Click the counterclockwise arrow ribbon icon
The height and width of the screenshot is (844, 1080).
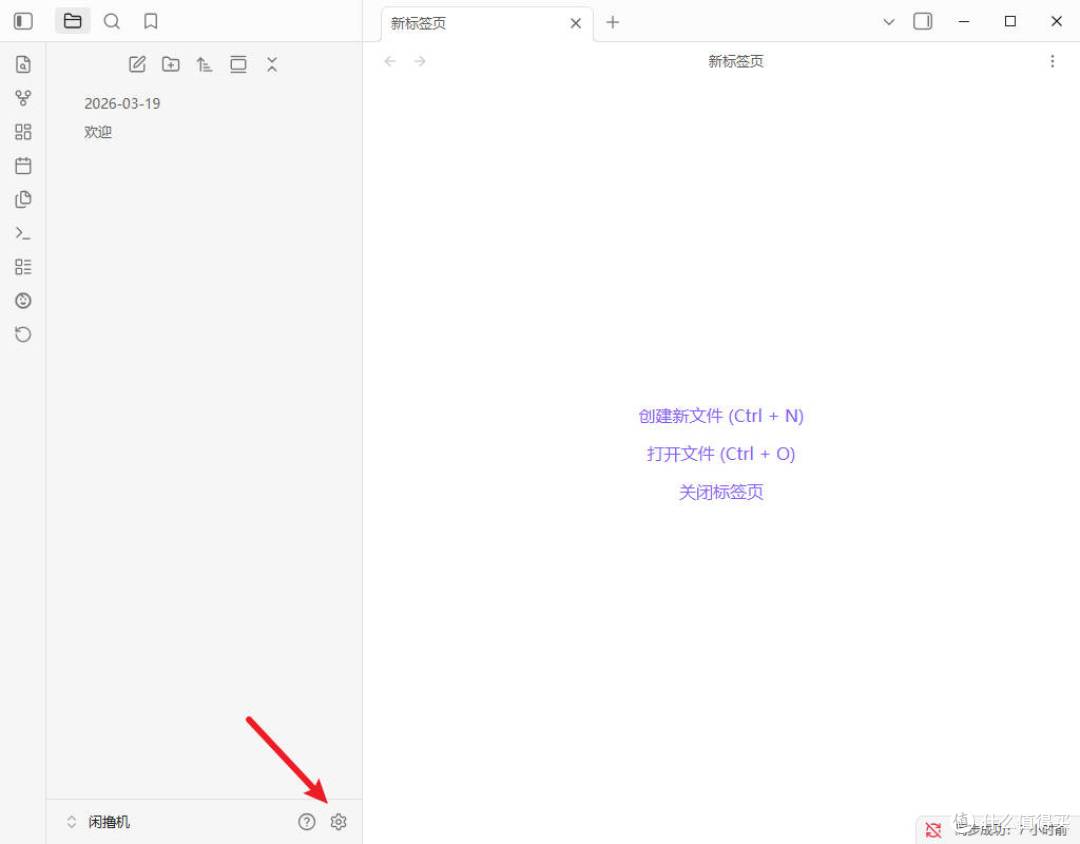click(23, 334)
